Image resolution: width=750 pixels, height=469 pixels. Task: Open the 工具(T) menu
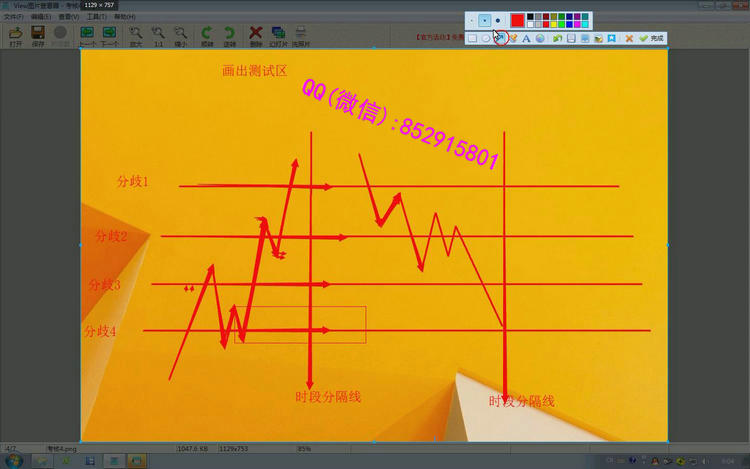pyautogui.click(x=97, y=17)
